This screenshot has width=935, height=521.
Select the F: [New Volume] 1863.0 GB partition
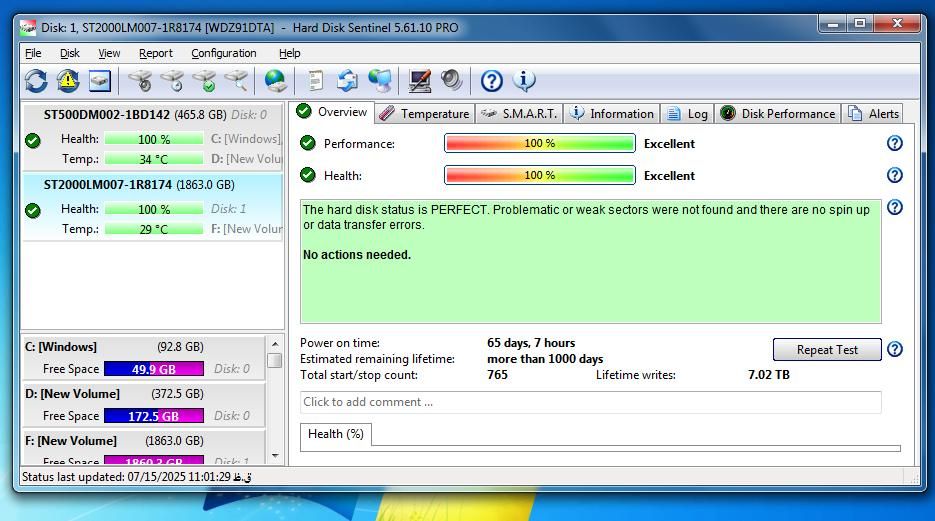click(x=143, y=448)
